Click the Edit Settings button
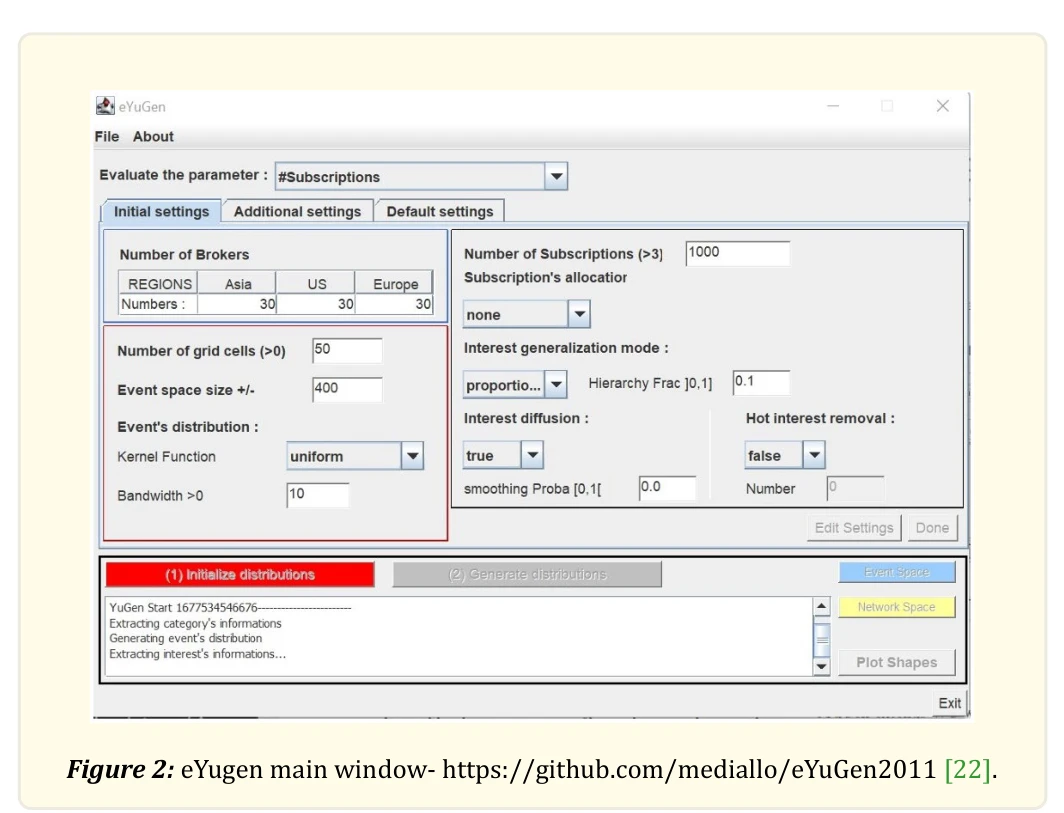Screen dimensions: 1064x813 click(x=854, y=528)
